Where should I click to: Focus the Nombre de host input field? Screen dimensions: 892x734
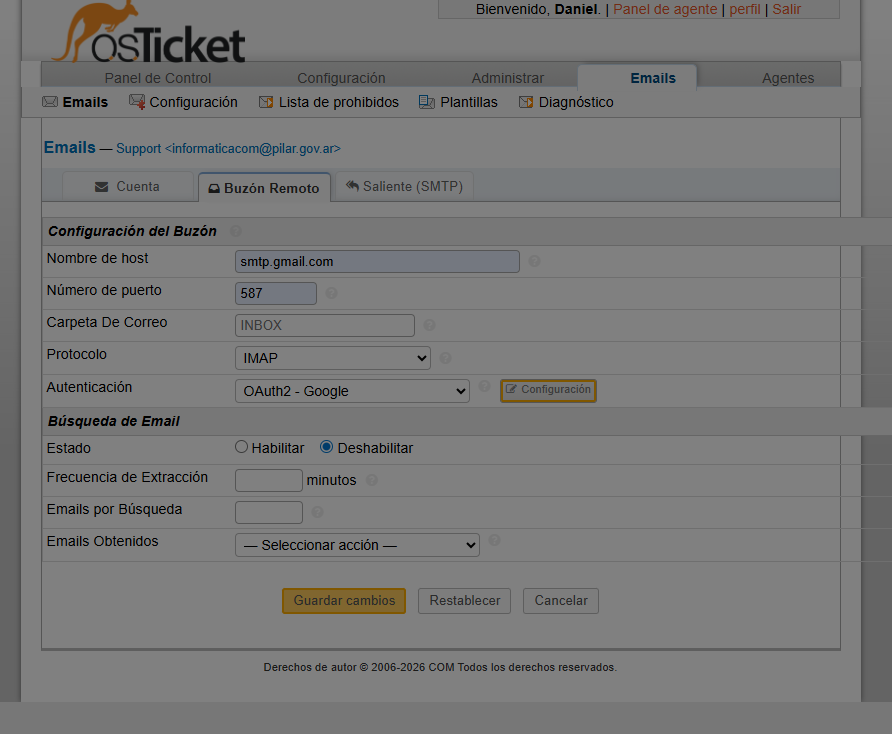pyautogui.click(x=377, y=262)
